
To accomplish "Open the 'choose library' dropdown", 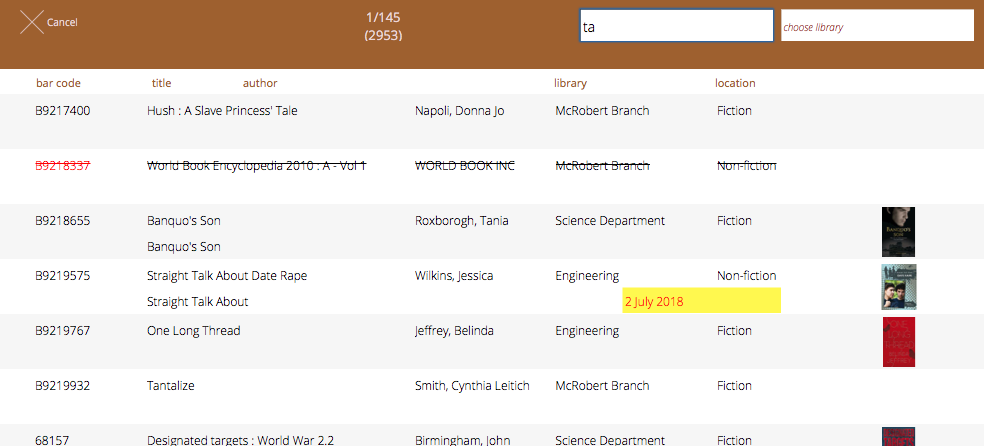I will (x=877, y=27).
